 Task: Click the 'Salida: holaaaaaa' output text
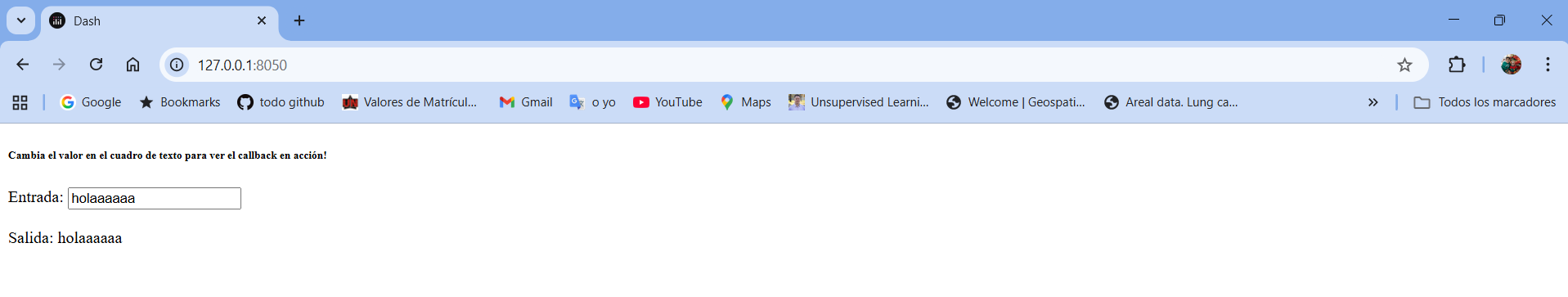tap(65, 238)
